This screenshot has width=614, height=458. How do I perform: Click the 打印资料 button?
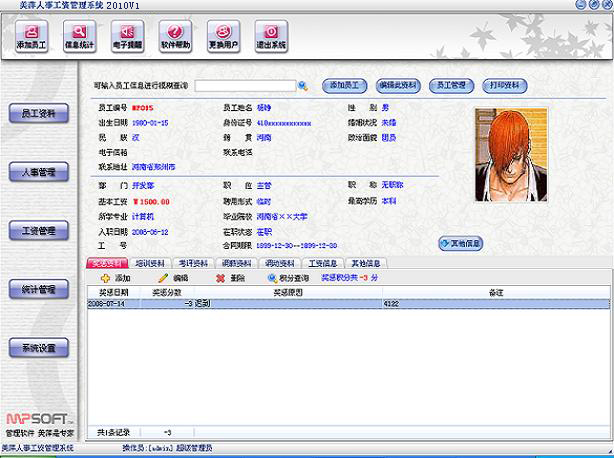pyautogui.click(x=504, y=86)
